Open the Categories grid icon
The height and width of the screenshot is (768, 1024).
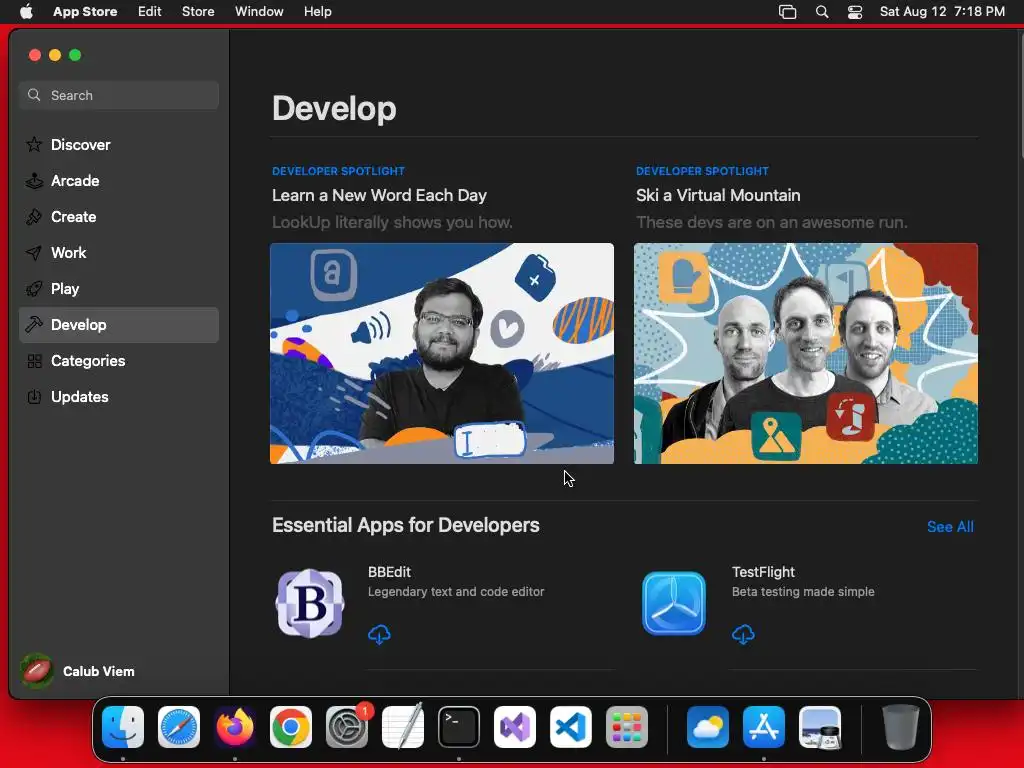pyautogui.click(x=34, y=360)
